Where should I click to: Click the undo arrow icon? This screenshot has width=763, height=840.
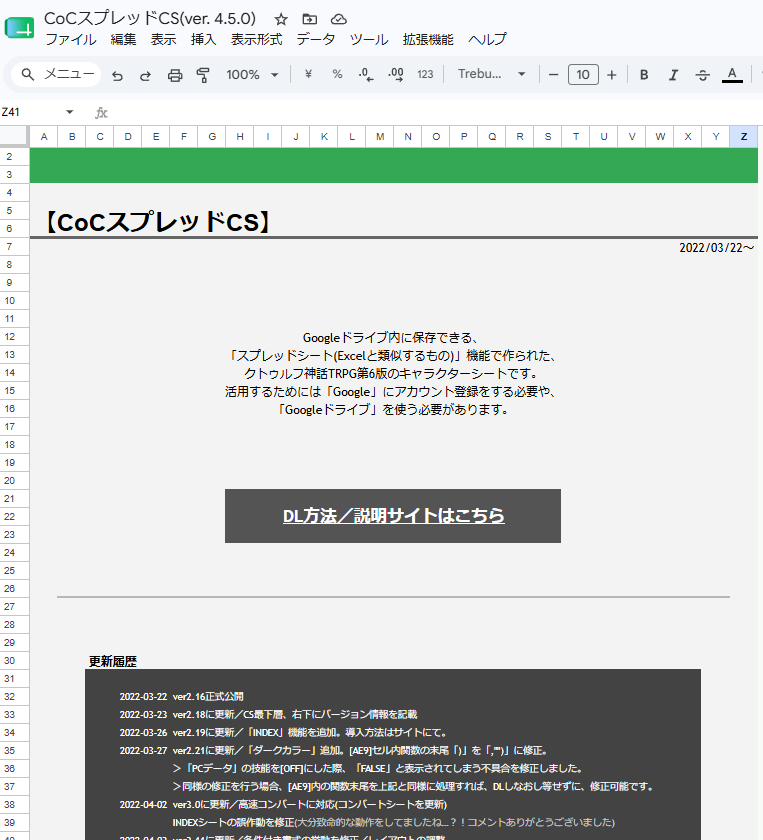tap(117, 75)
